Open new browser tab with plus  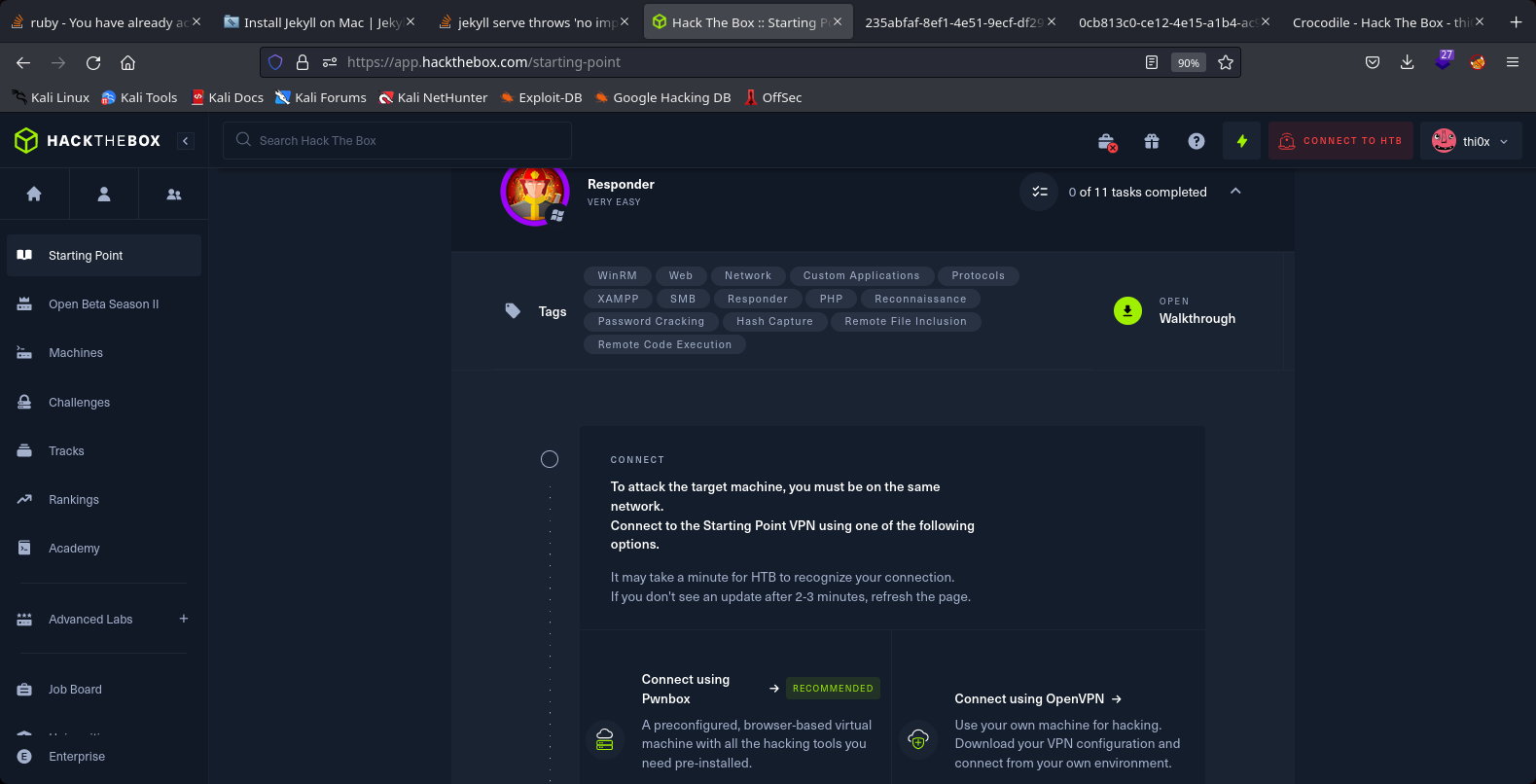click(x=1516, y=22)
